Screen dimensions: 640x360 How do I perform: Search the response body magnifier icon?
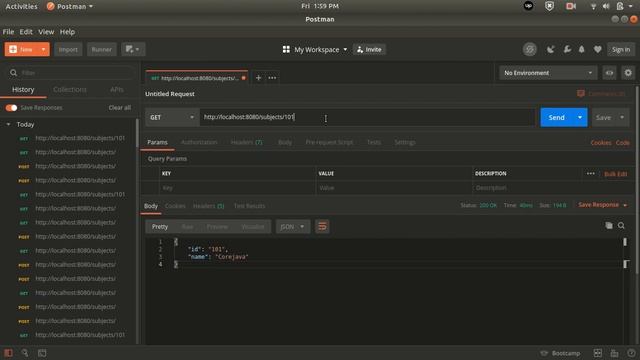point(621,226)
